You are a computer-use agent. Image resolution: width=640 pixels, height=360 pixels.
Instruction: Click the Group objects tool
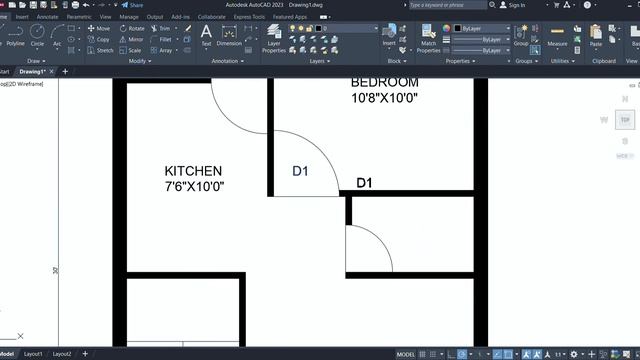pyautogui.click(x=521, y=36)
